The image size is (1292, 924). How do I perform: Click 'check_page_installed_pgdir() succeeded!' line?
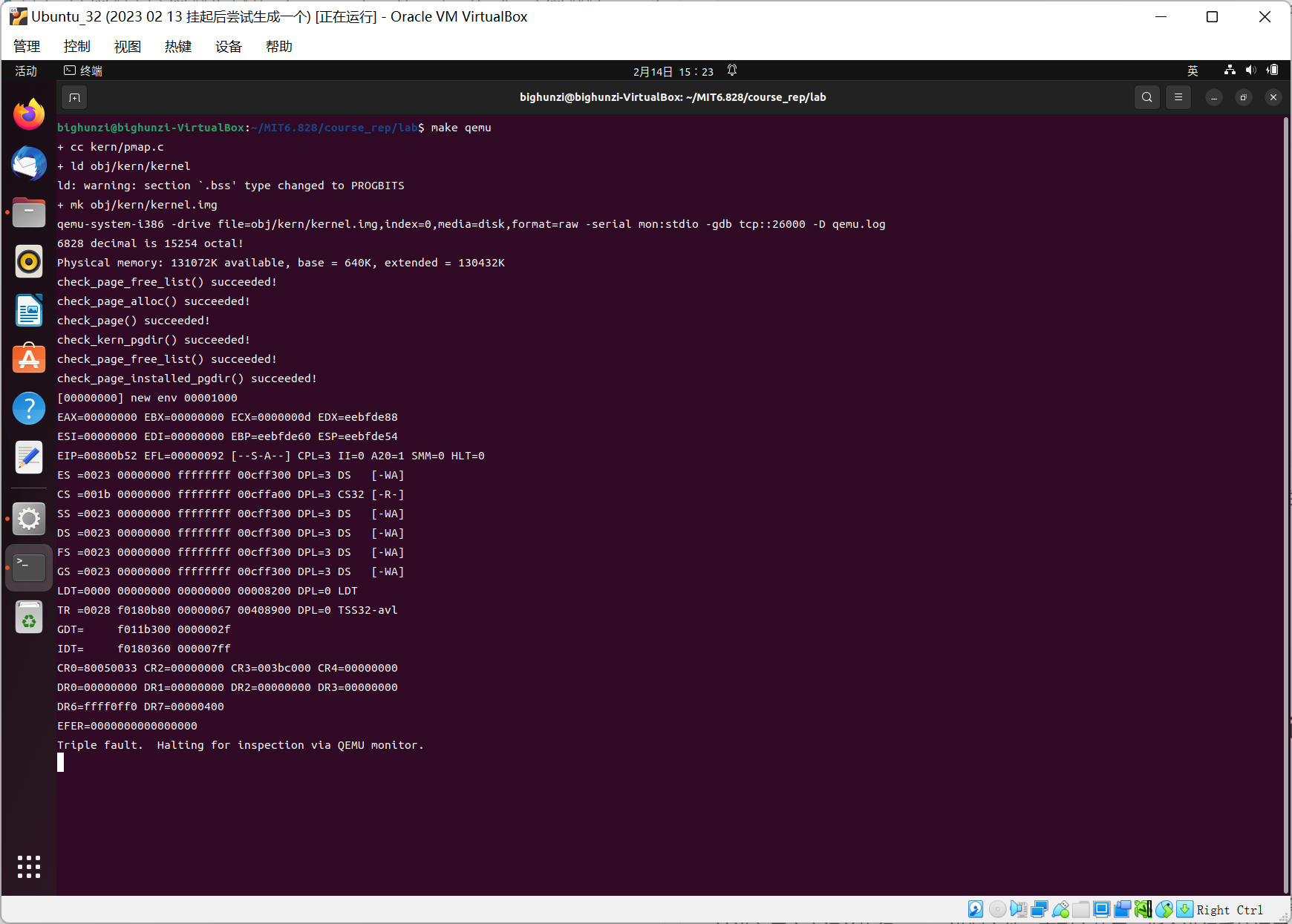click(187, 379)
